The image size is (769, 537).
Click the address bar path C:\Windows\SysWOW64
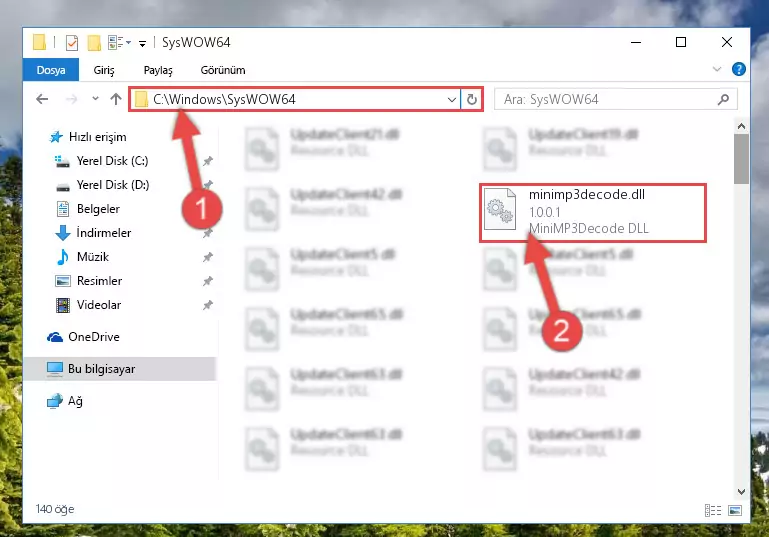(224, 100)
